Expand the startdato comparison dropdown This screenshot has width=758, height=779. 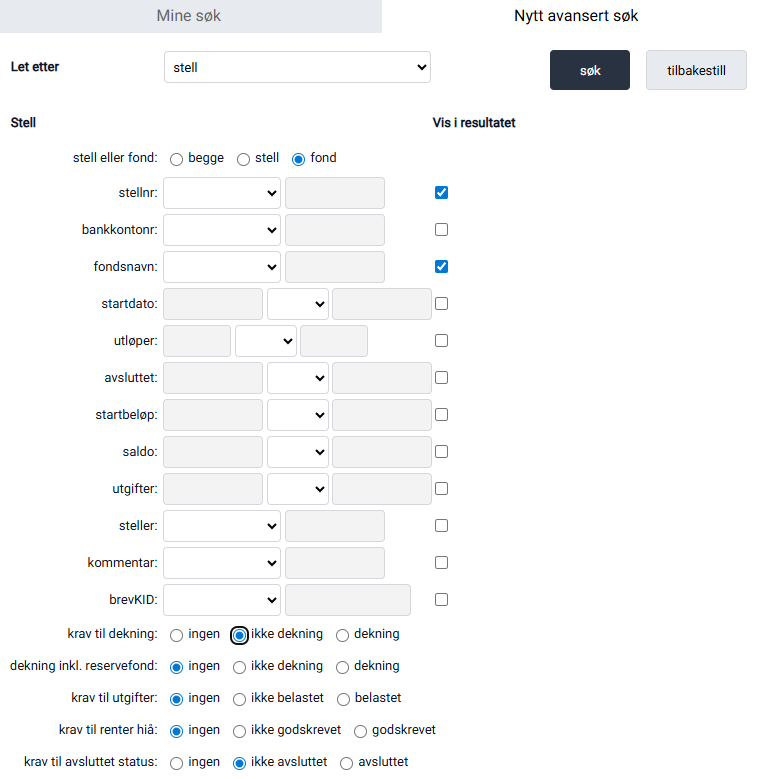(297, 304)
